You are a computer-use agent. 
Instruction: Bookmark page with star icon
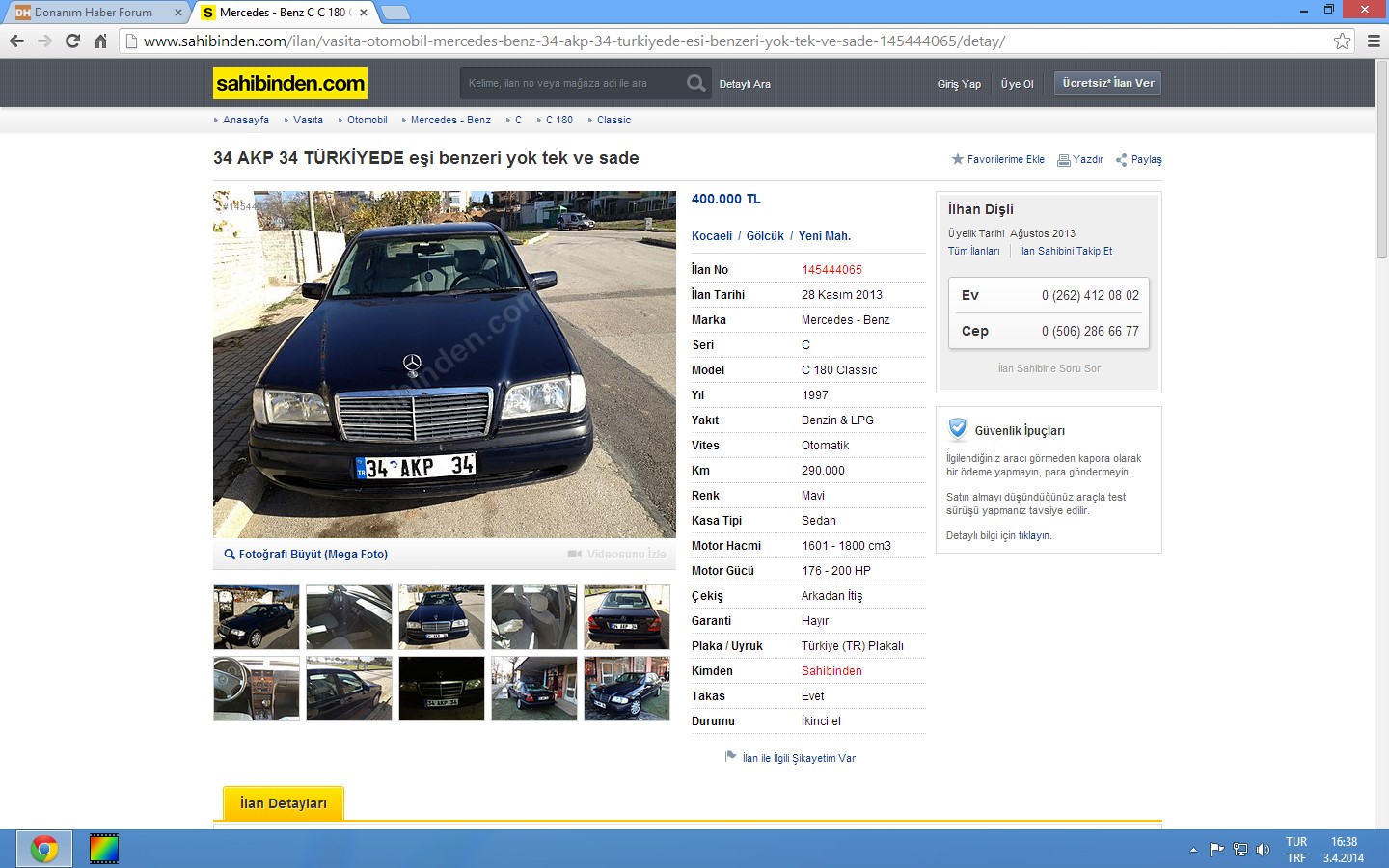(x=1342, y=41)
